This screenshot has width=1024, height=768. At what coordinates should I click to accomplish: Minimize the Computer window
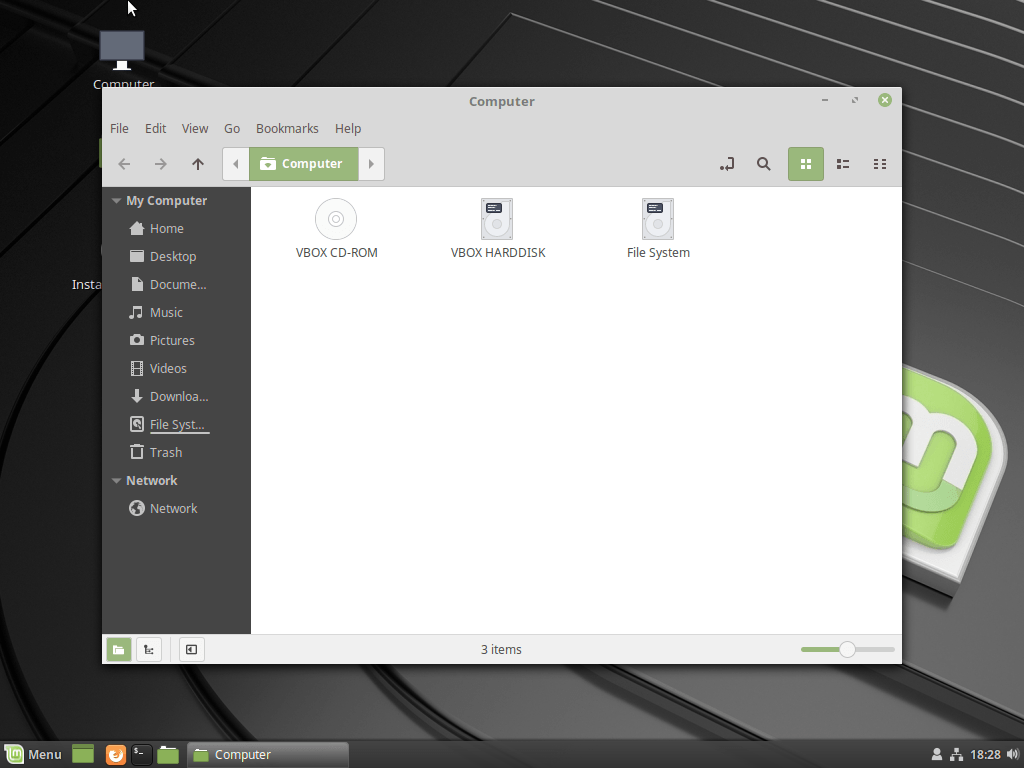(x=825, y=101)
